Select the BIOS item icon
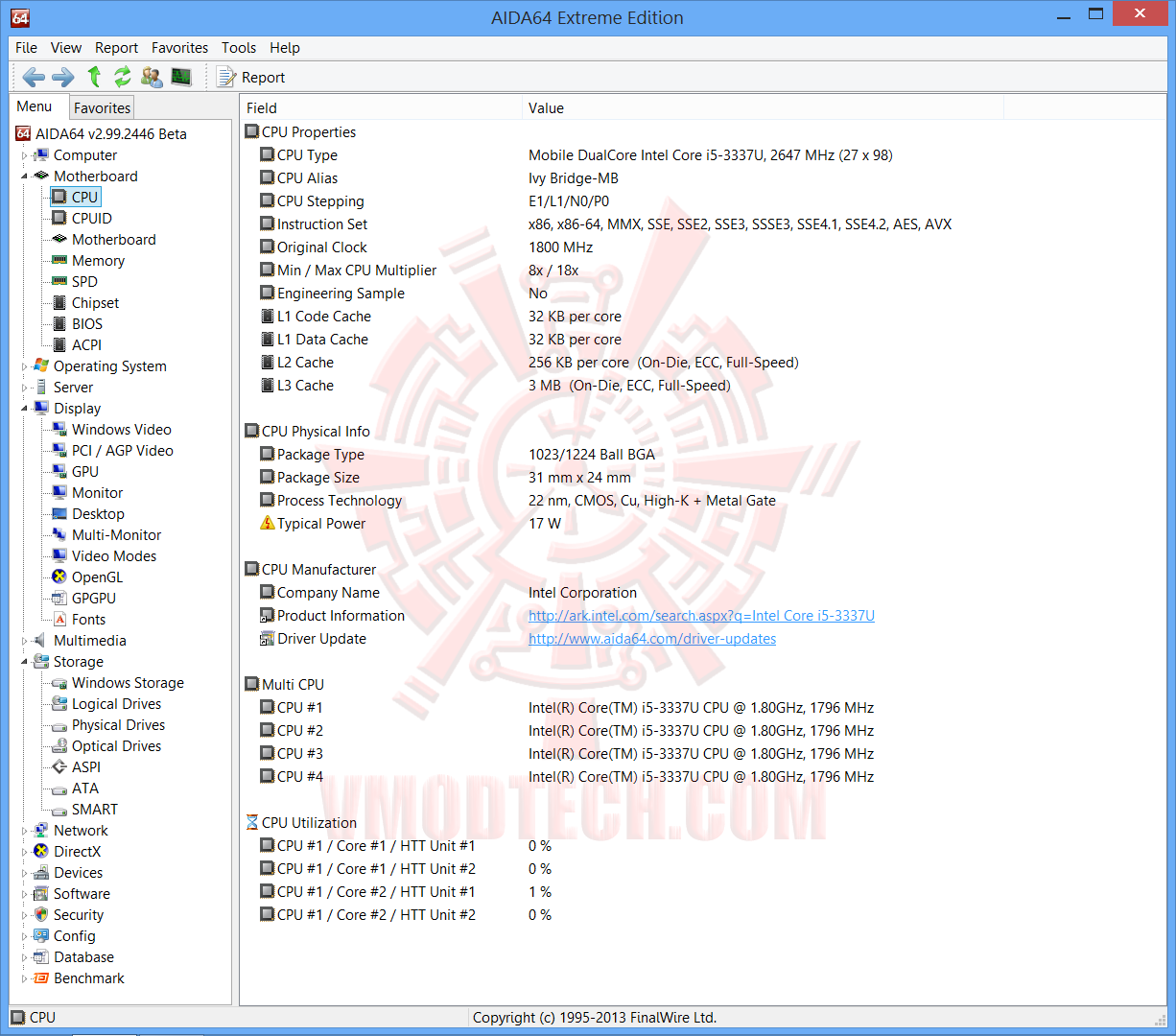 (x=59, y=324)
